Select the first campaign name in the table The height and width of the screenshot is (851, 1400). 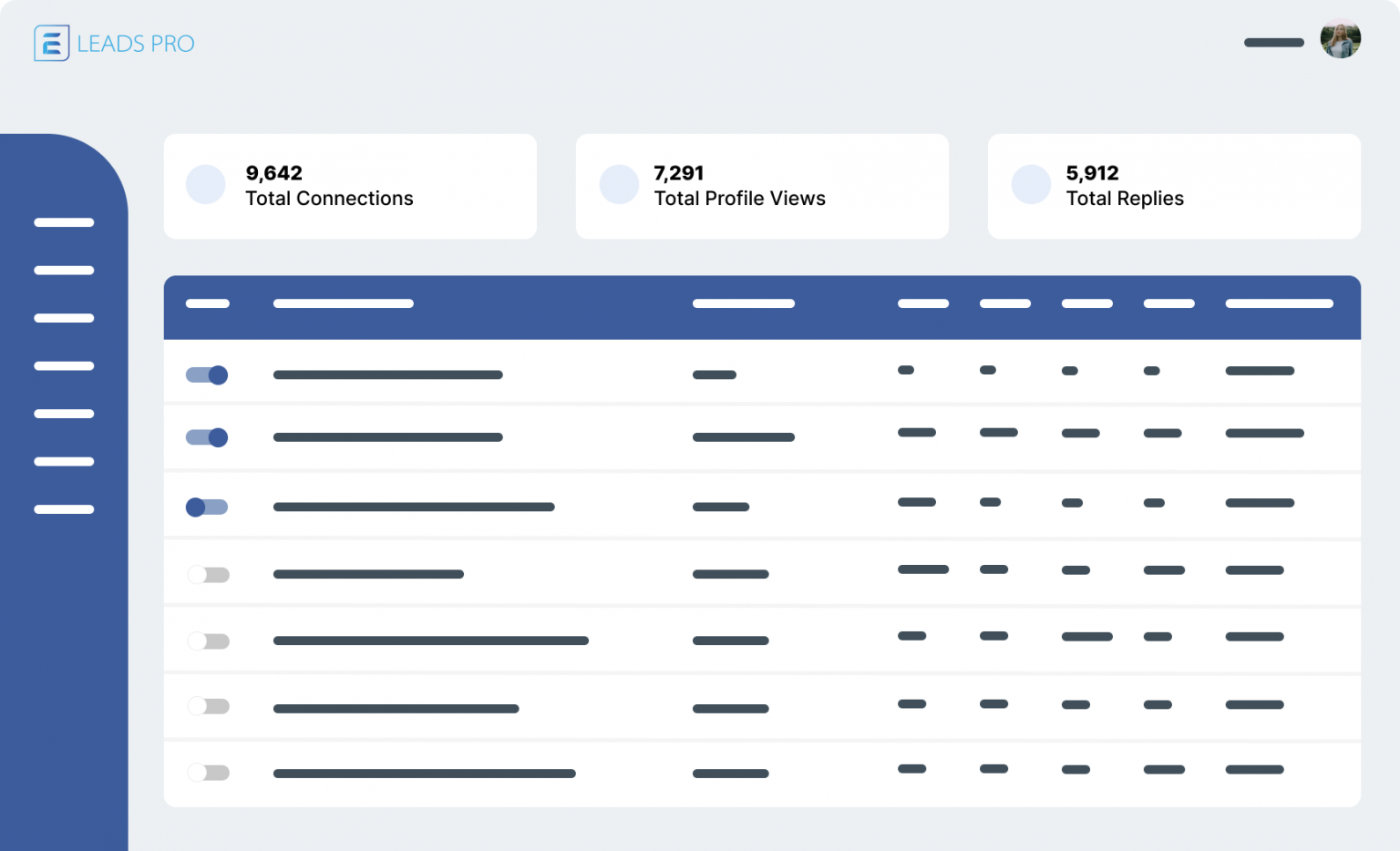pyautogui.click(x=387, y=374)
